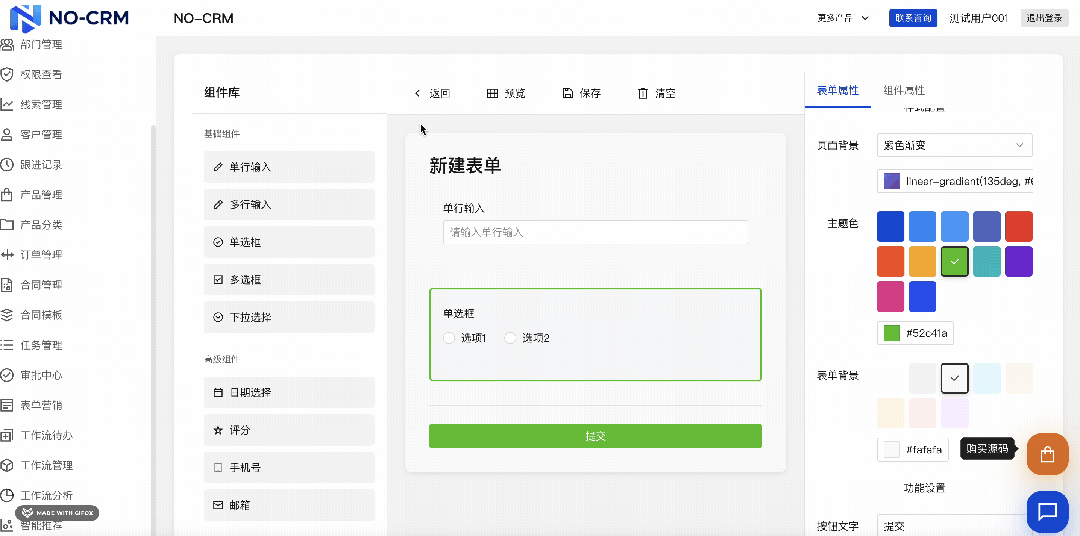Viewport: 1080px width, 536px height.
Task: Click 预览 to preview the form
Action: point(506,94)
